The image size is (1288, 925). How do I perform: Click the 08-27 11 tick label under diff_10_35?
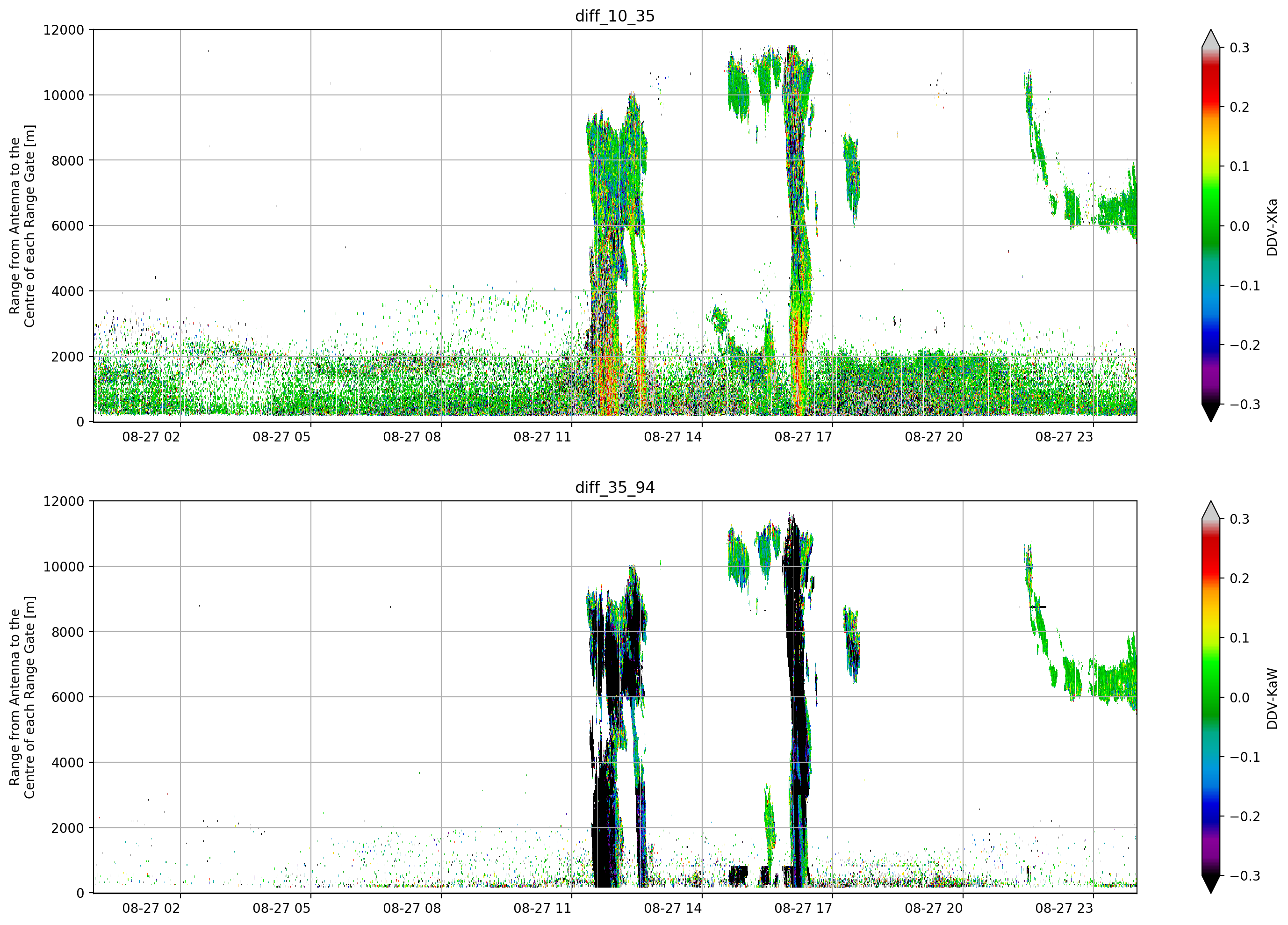(542, 437)
